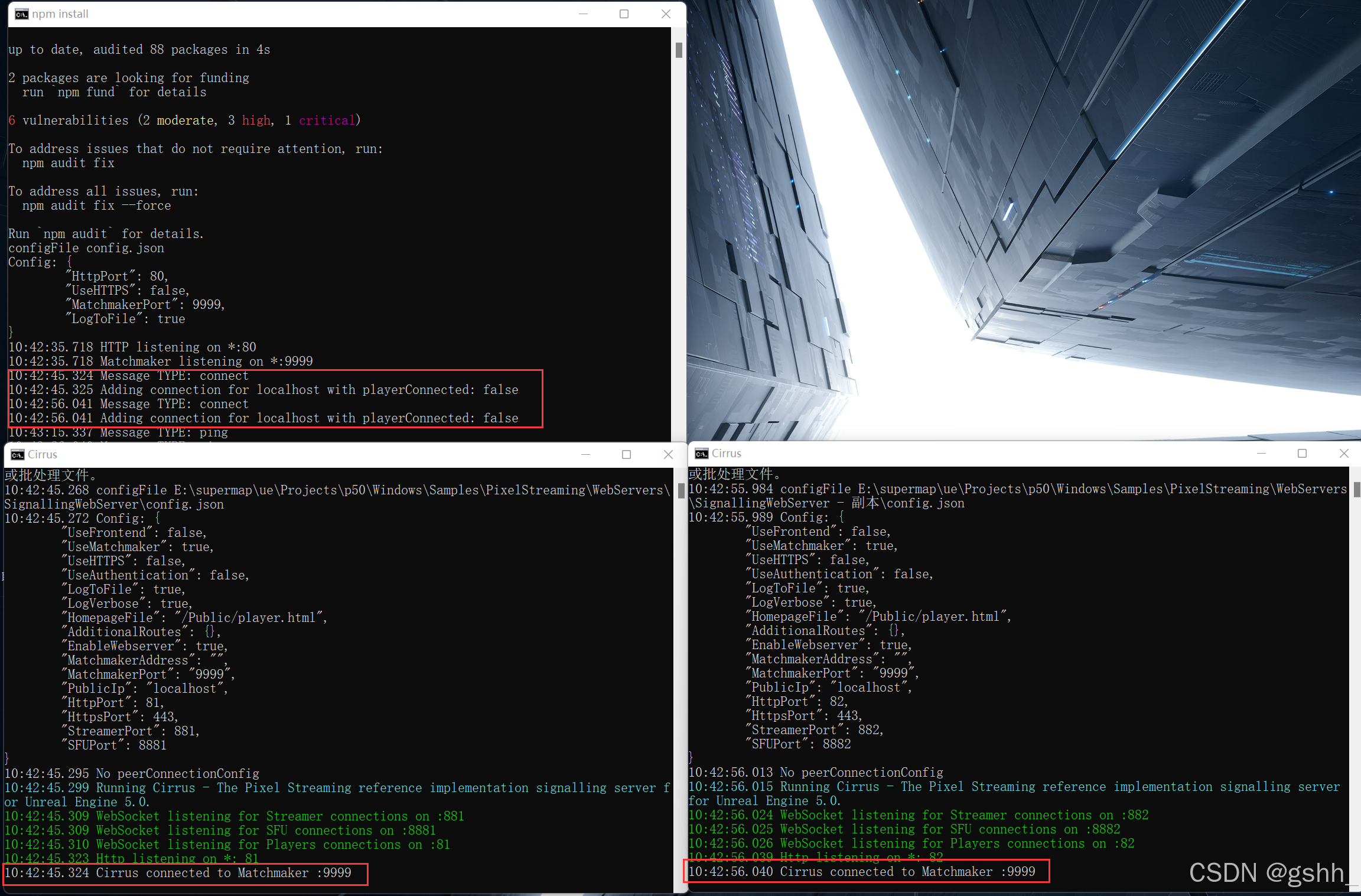Viewport: 1361px width, 896px height.
Task: Minimize the Cirrus window using StreamerPort 881
Action: coord(585,454)
